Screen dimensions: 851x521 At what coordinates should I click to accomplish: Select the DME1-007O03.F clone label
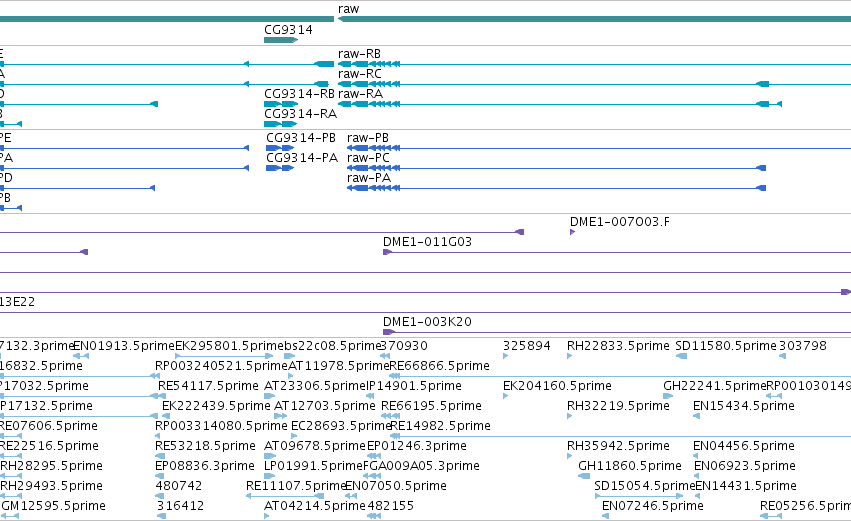620,222
